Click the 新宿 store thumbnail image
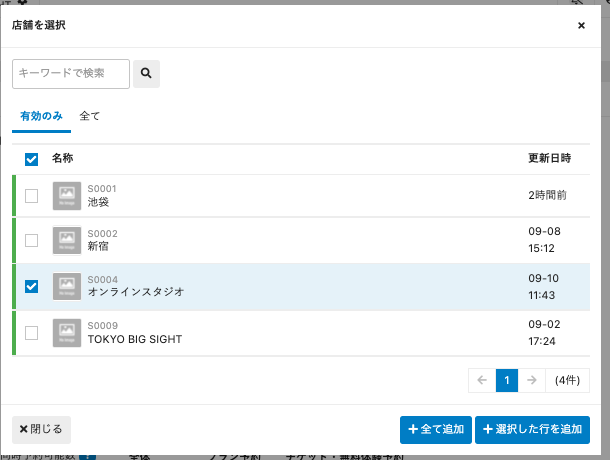 [67, 240]
